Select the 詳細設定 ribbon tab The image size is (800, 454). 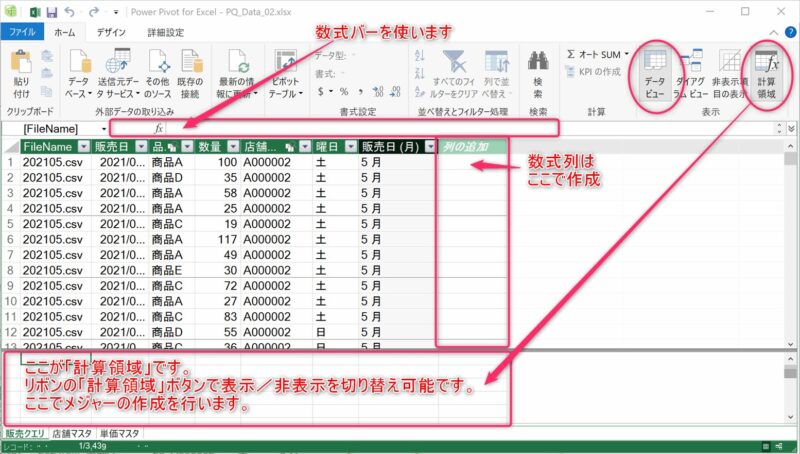165,32
